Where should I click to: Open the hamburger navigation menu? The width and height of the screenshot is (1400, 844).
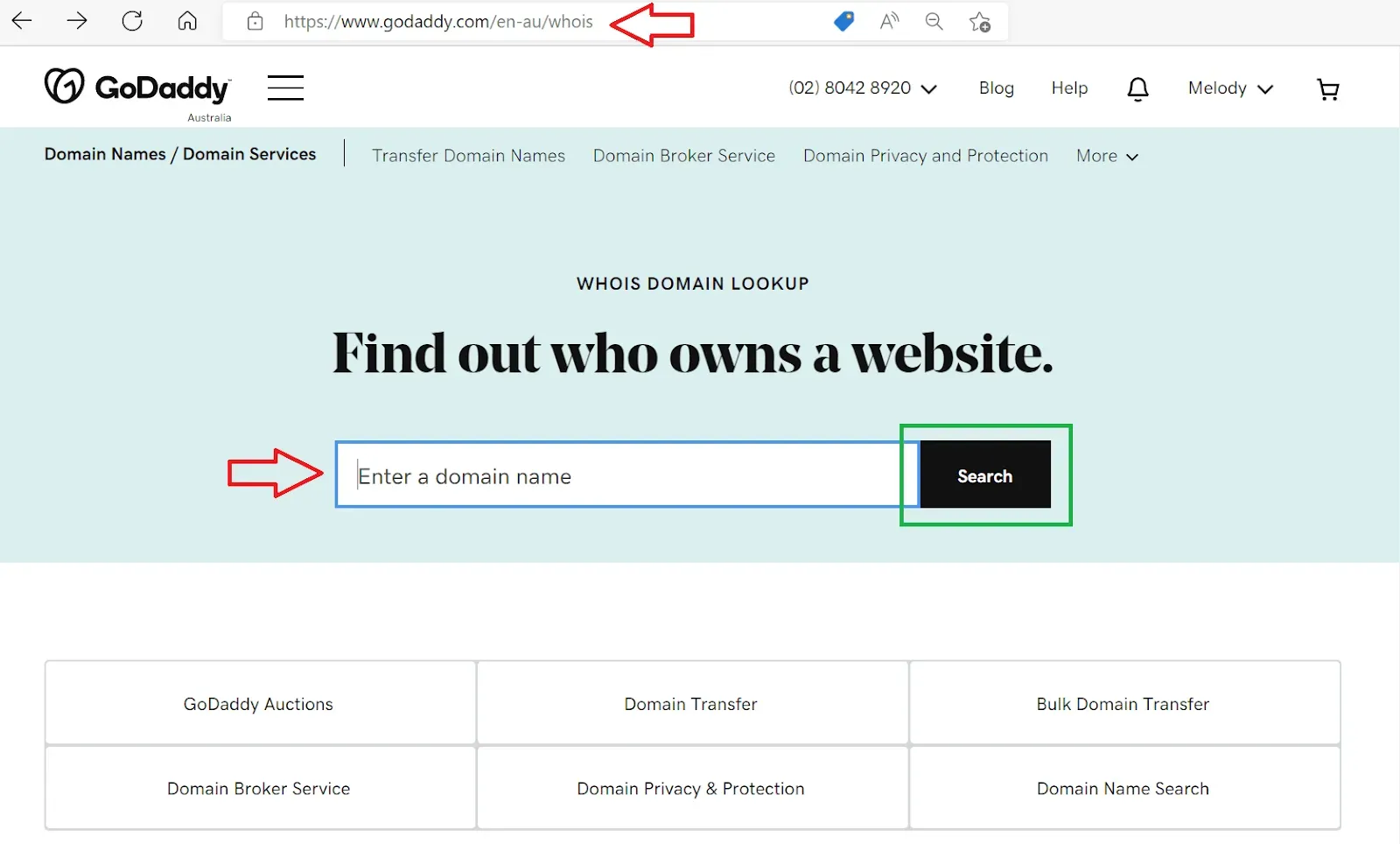pyautogui.click(x=285, y=88)
